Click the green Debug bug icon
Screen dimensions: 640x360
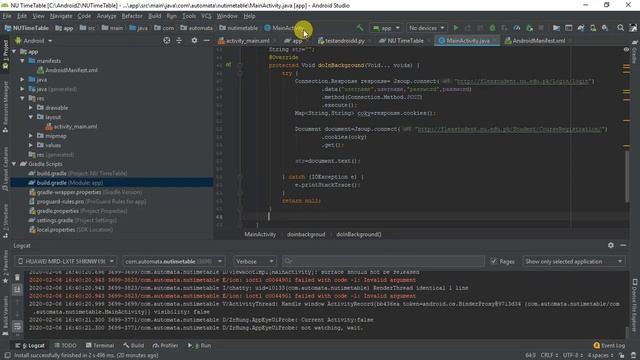coord(492,28)
